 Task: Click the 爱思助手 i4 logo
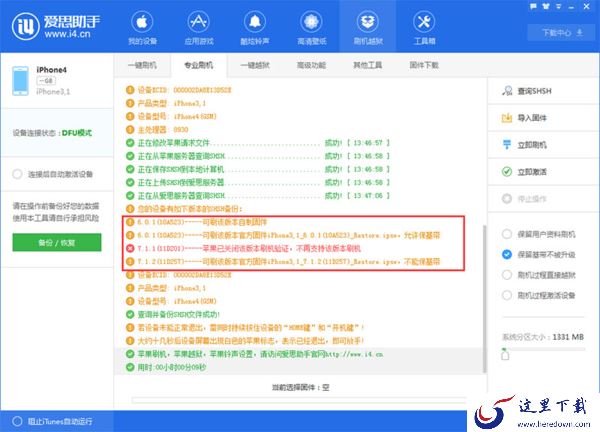tap(56, 26)
